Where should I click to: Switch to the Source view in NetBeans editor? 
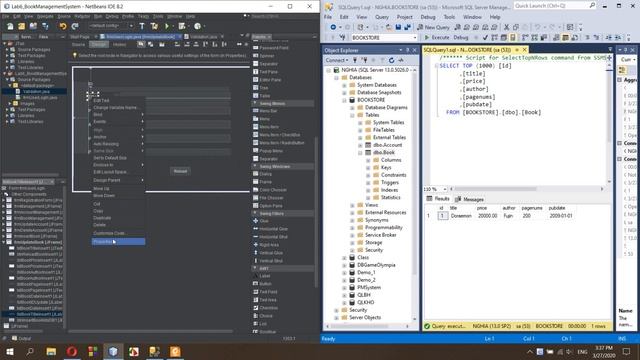click(78, 44)
